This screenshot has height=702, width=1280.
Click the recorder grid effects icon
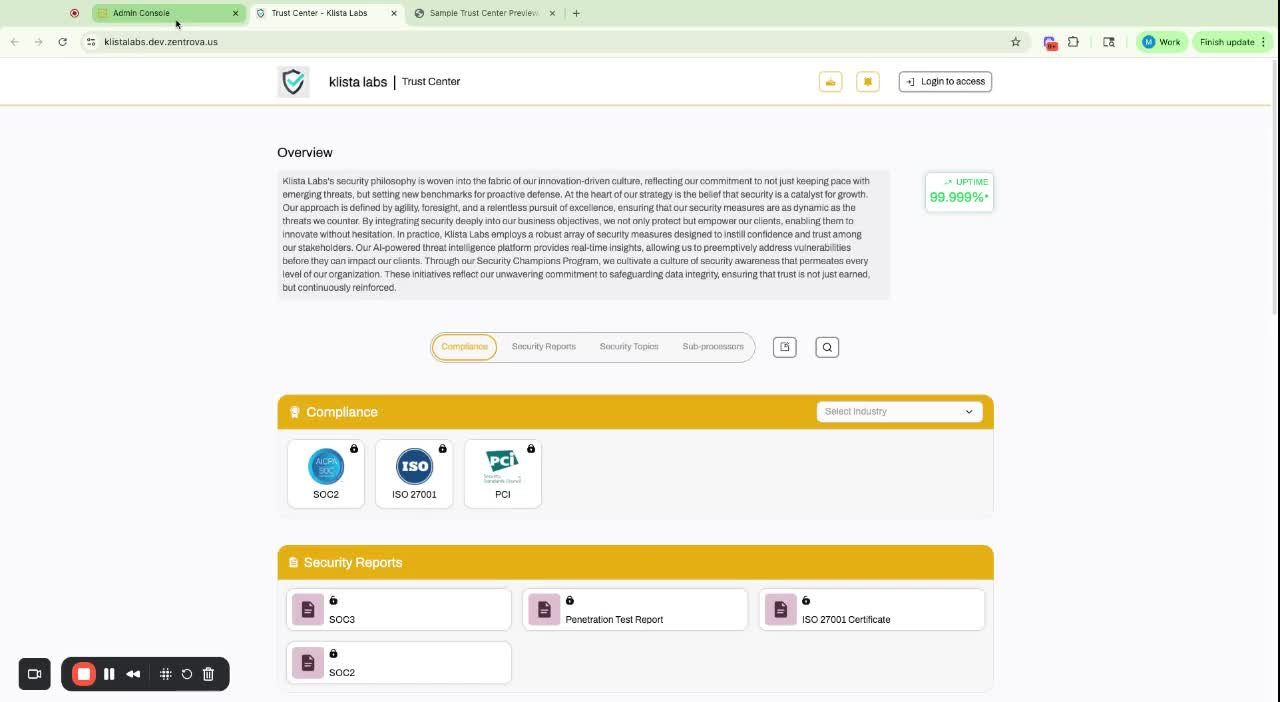click(166, 674)
